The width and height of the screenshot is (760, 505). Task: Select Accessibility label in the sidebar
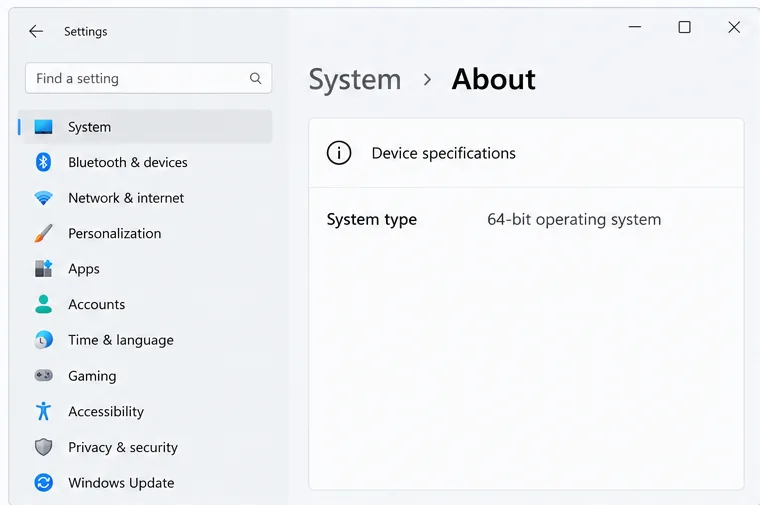pos(106,411)
